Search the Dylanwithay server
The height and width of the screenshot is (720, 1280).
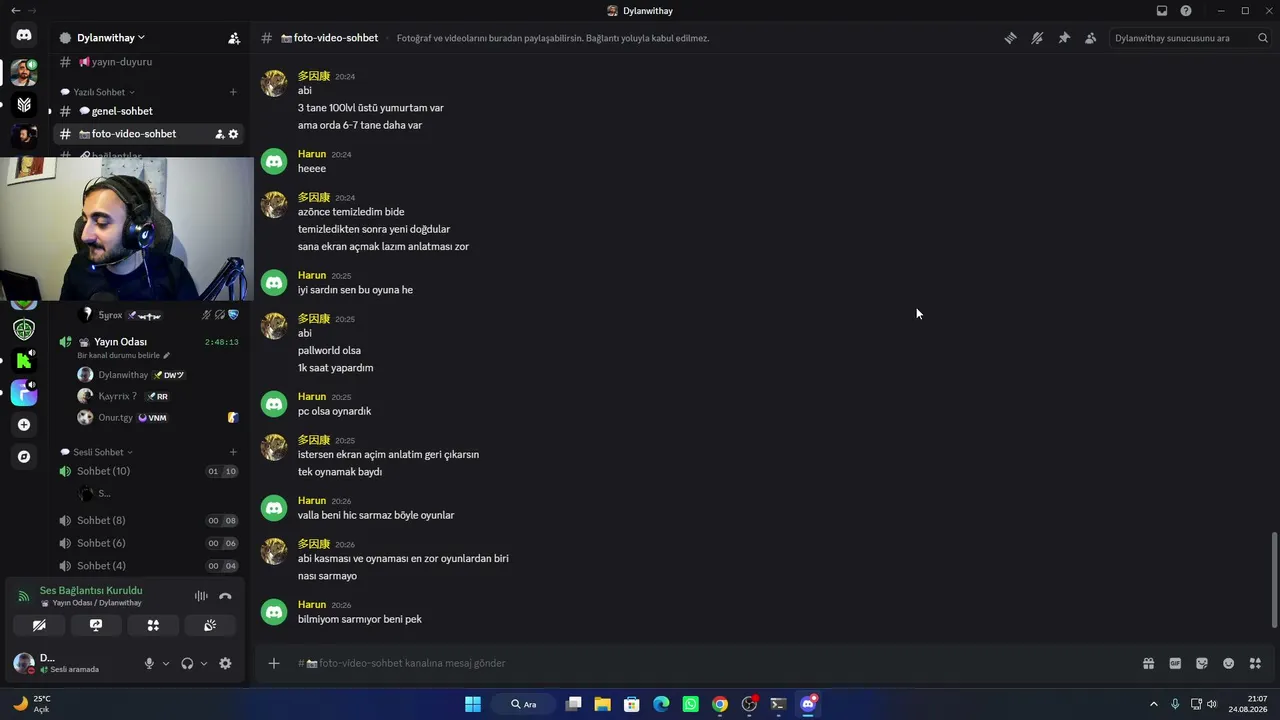(1190, 38)
